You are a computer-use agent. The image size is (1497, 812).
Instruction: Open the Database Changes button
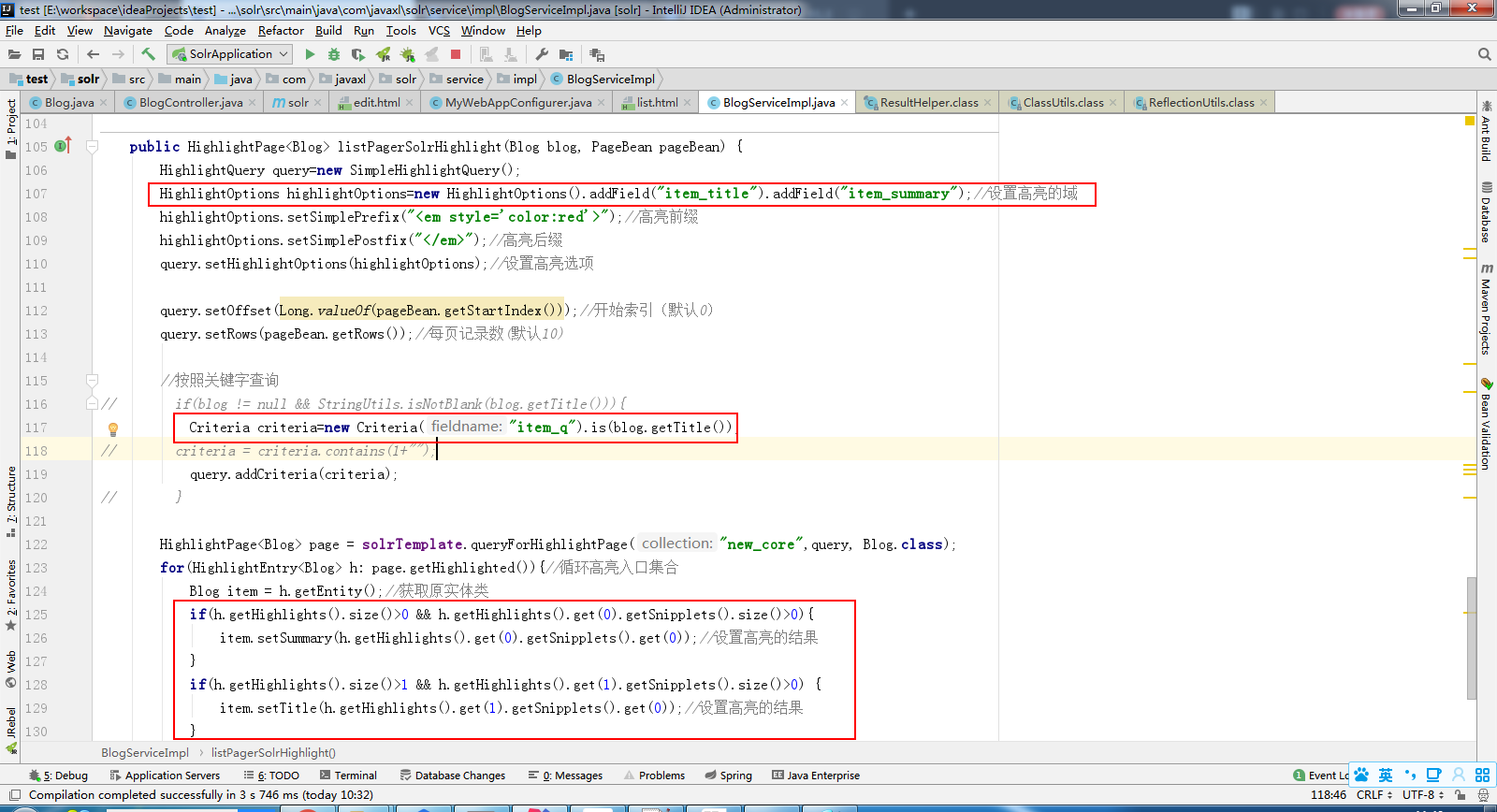coord(453,775)
